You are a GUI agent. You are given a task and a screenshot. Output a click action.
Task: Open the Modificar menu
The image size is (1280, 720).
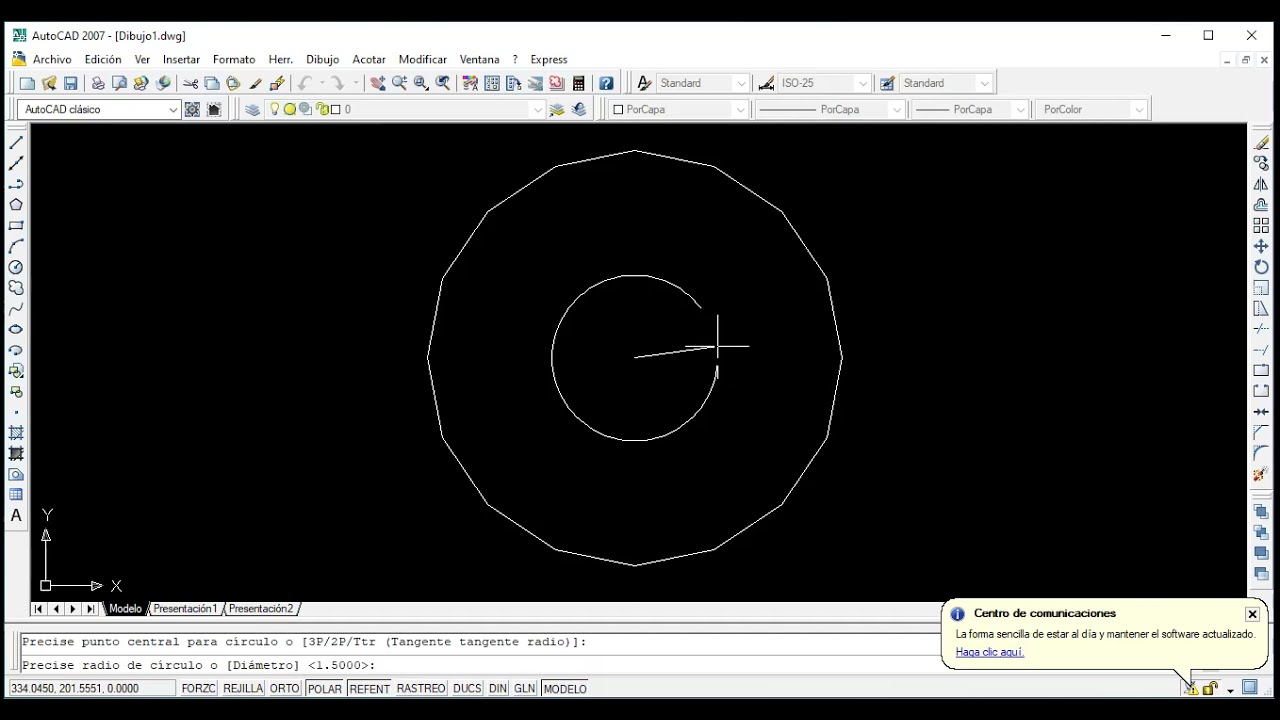[422, 59]
